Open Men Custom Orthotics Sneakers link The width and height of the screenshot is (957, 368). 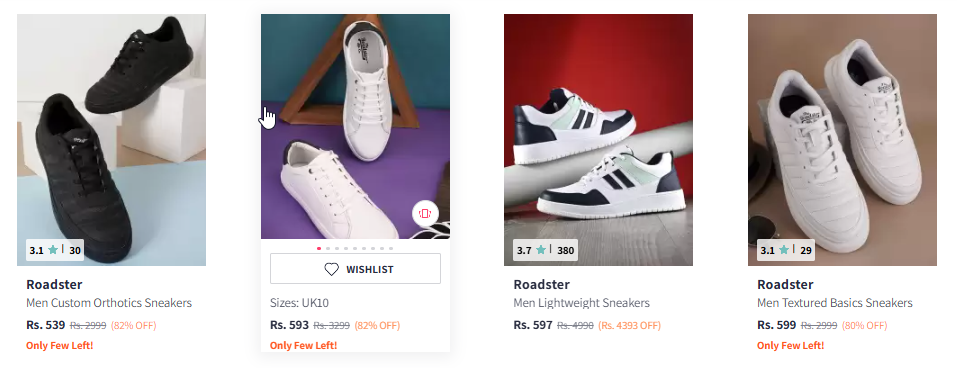(x=109, y=303)
